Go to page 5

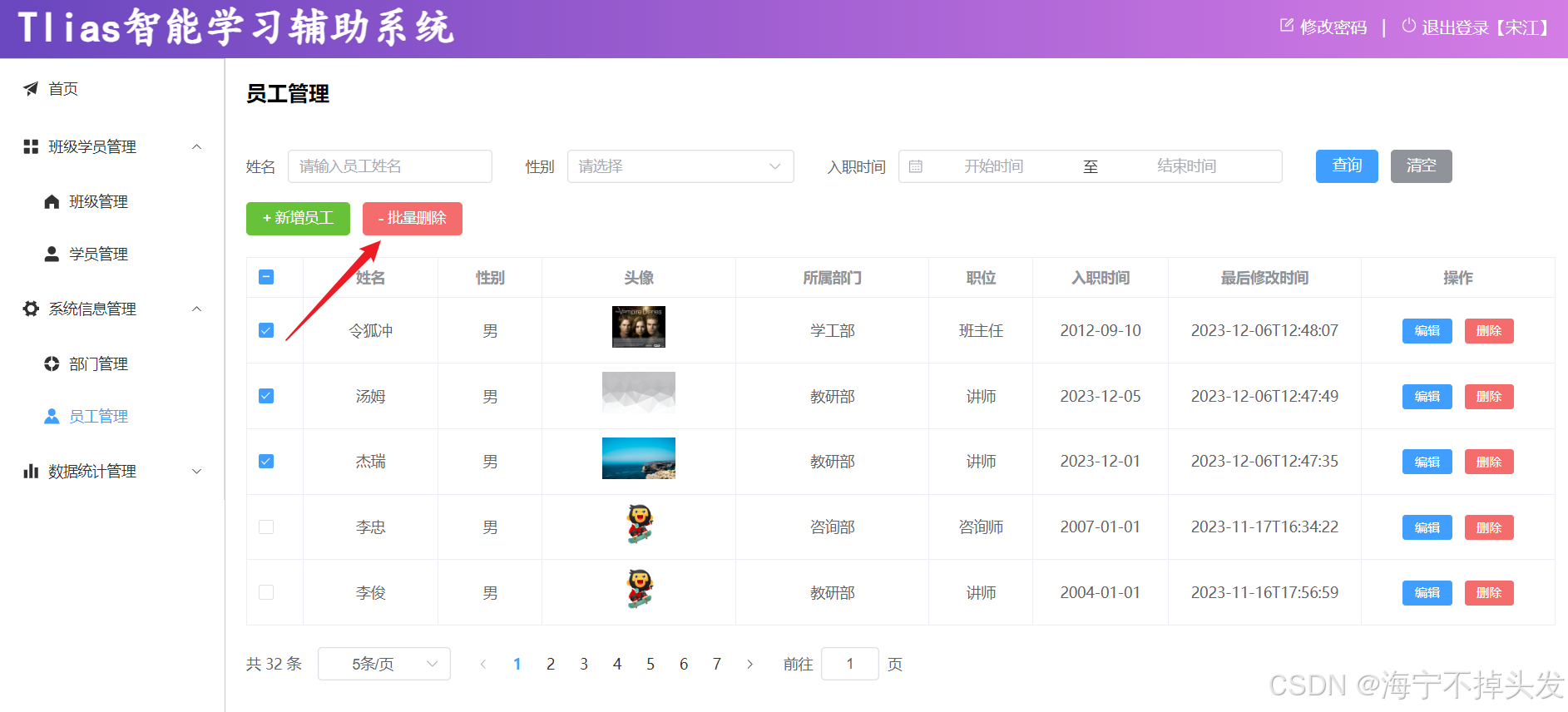tap(650, 664)
